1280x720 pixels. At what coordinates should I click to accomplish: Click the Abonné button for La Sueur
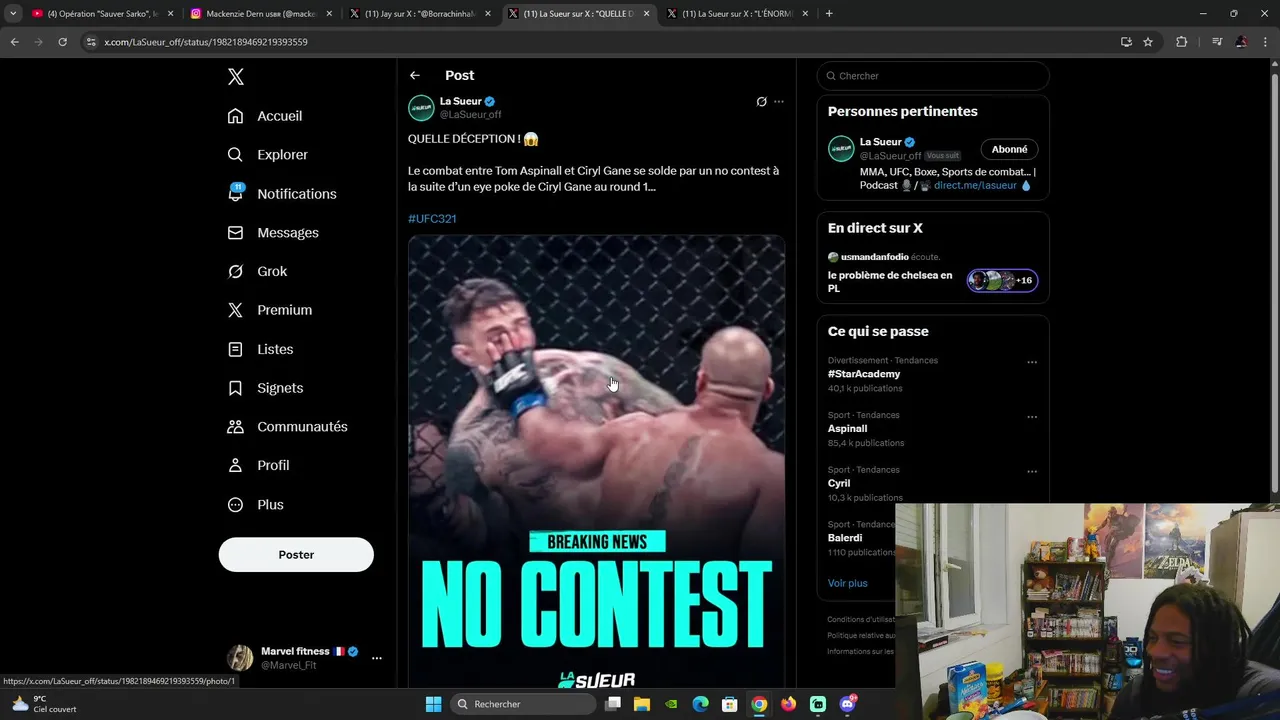pyautogui.click(x=1009, y=149)
